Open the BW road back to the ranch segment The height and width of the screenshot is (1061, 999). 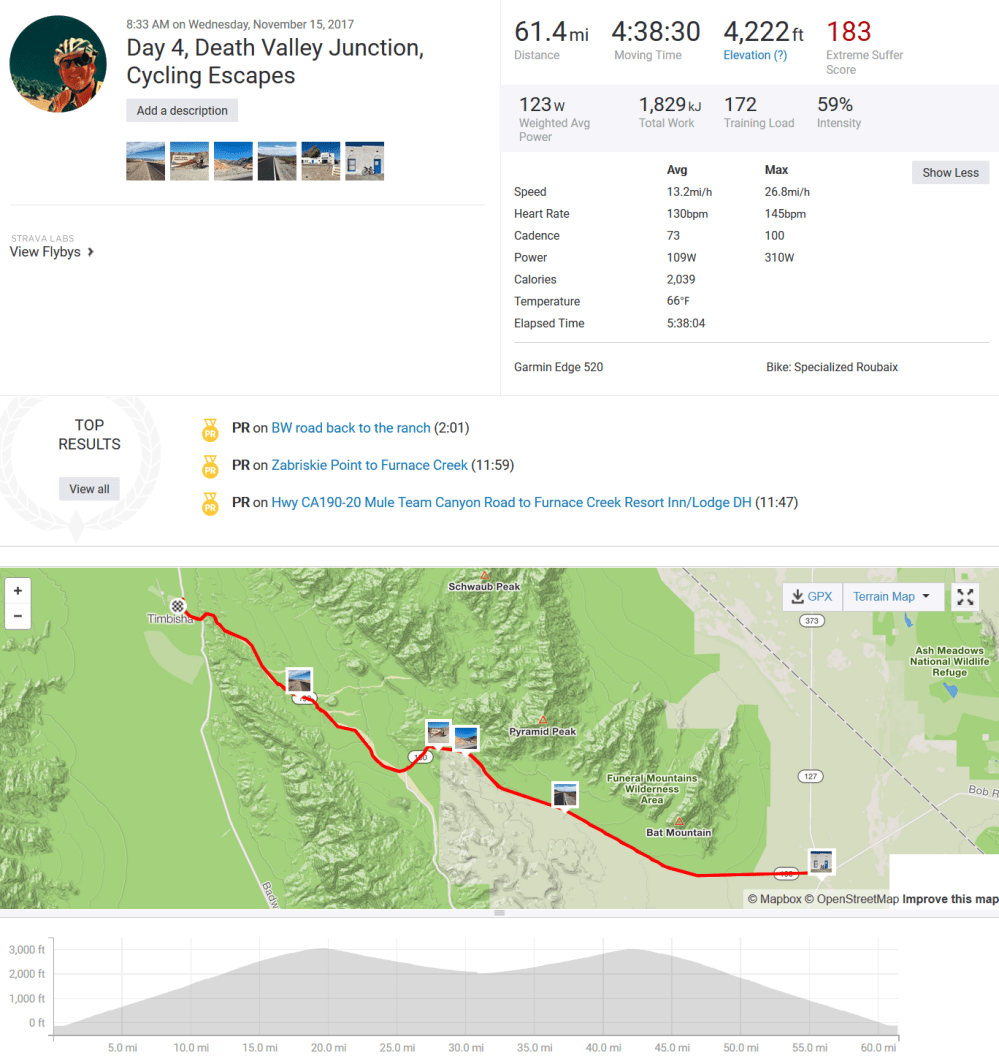coord(350,428)
